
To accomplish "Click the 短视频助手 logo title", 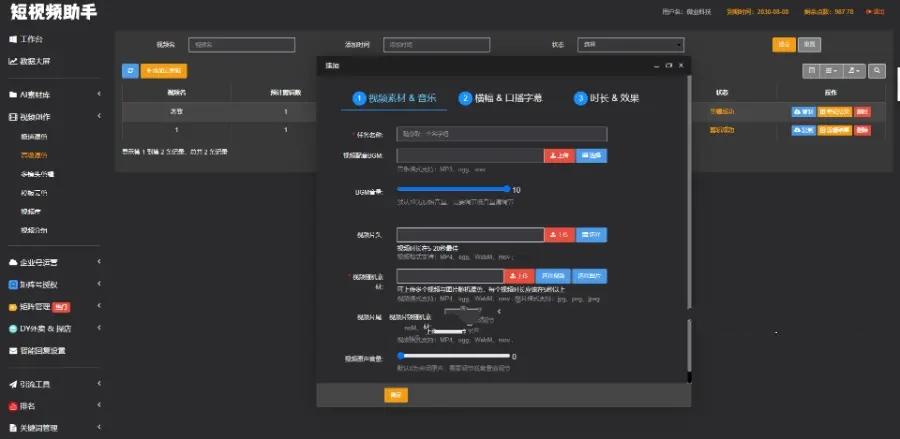I will coord(53,13).
